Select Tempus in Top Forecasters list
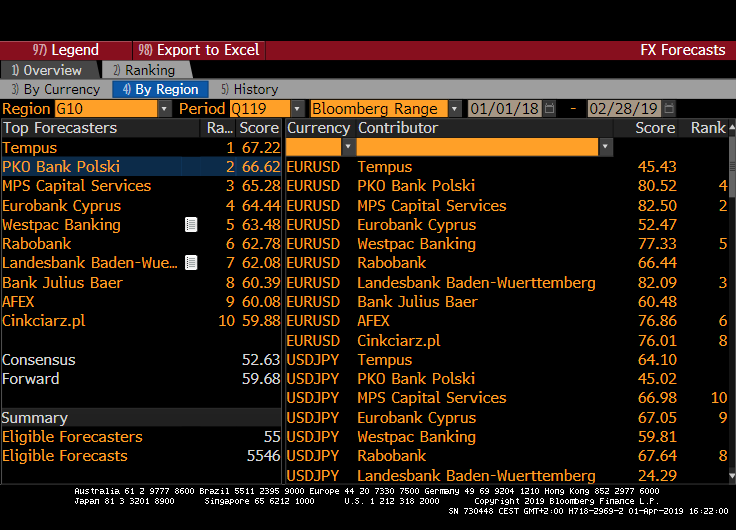The width and height of the screenshot is (736, 530). coord(30,148)
